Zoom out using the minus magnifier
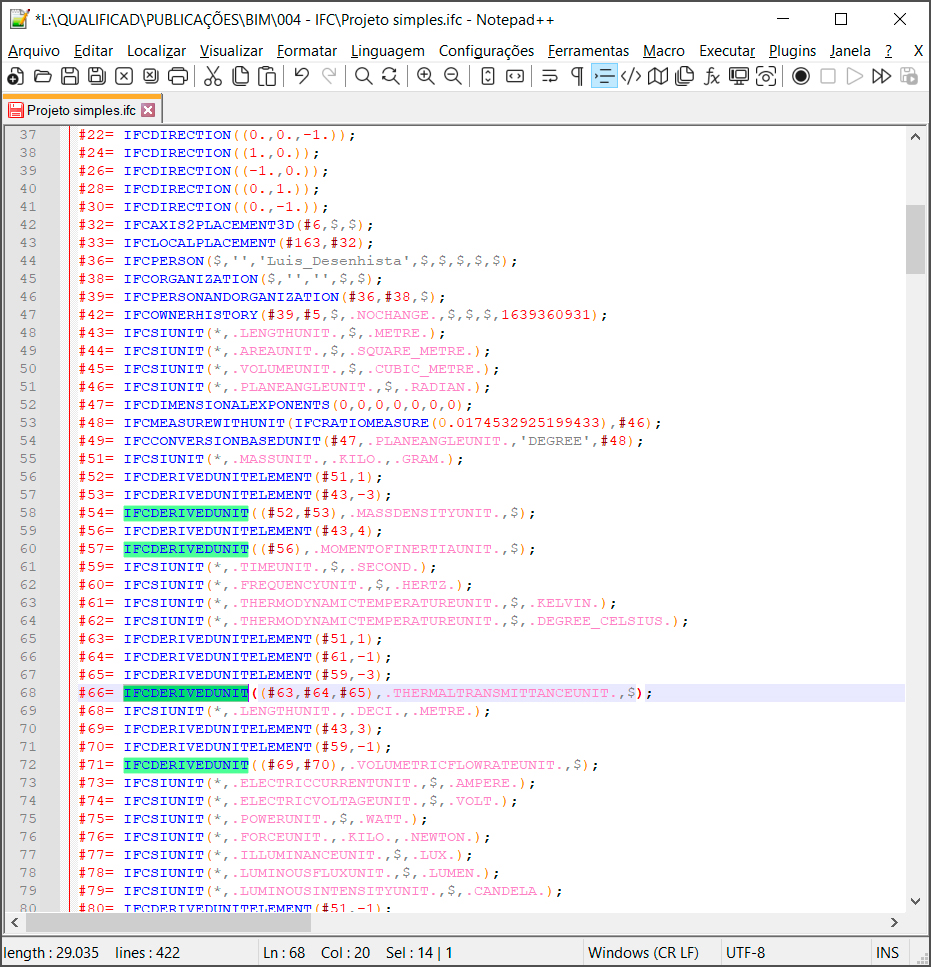 tap(453, 76)
